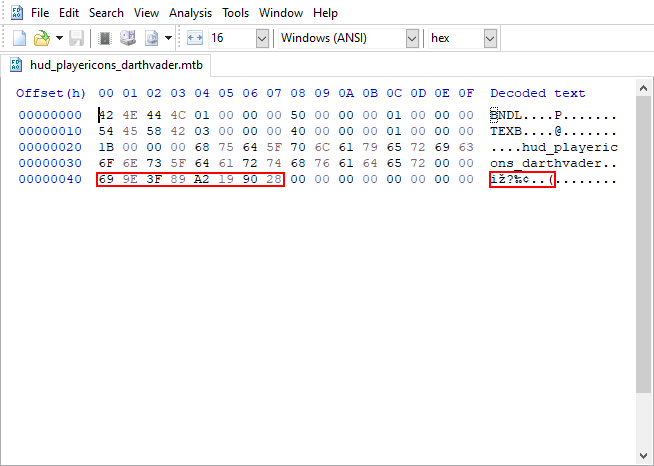Open the View menu

coord(146,13)
